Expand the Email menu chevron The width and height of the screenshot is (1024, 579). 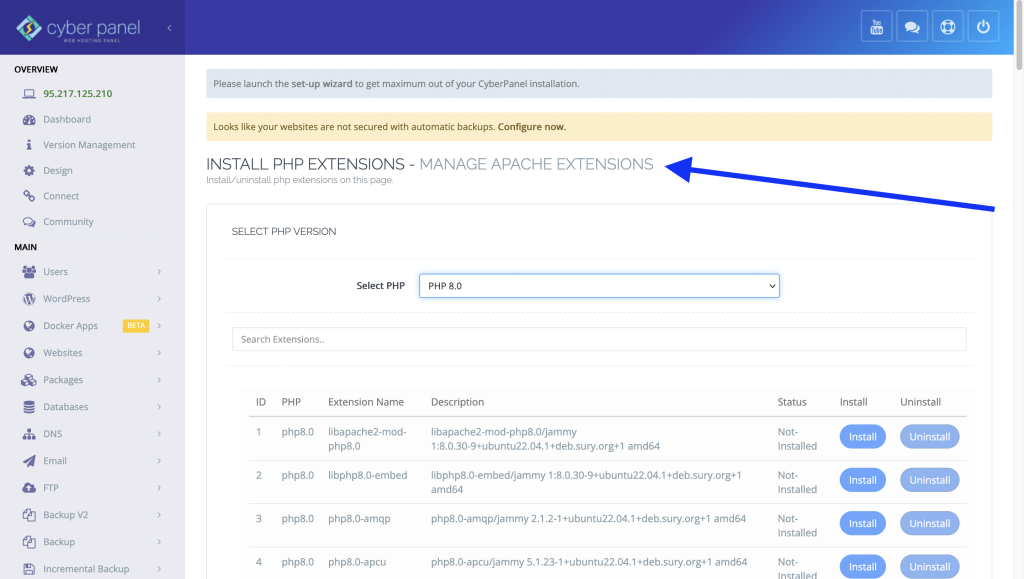tap(159, 461)
